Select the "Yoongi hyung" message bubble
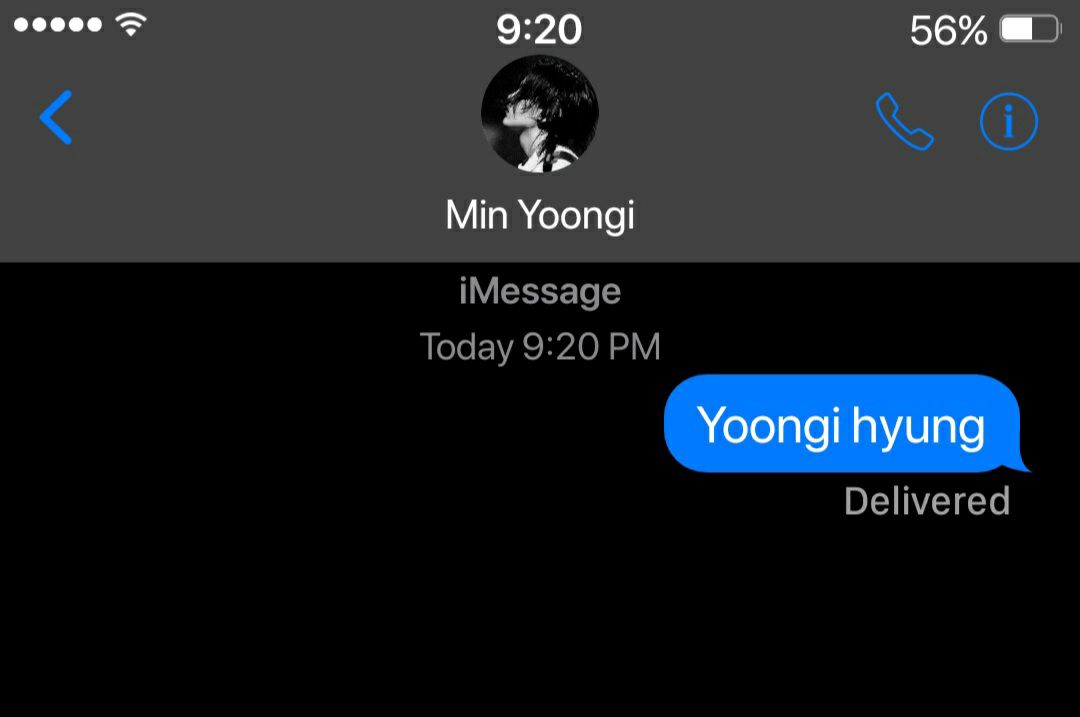 pyautogui.click(x=842, y=424)
